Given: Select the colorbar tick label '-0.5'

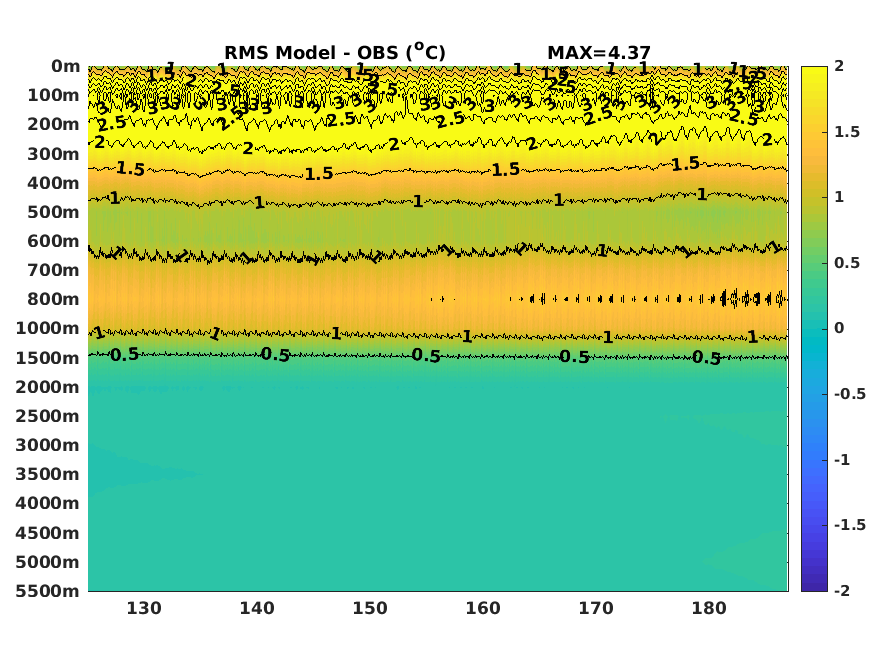Looking at the screenshot, I should (850, 394).
